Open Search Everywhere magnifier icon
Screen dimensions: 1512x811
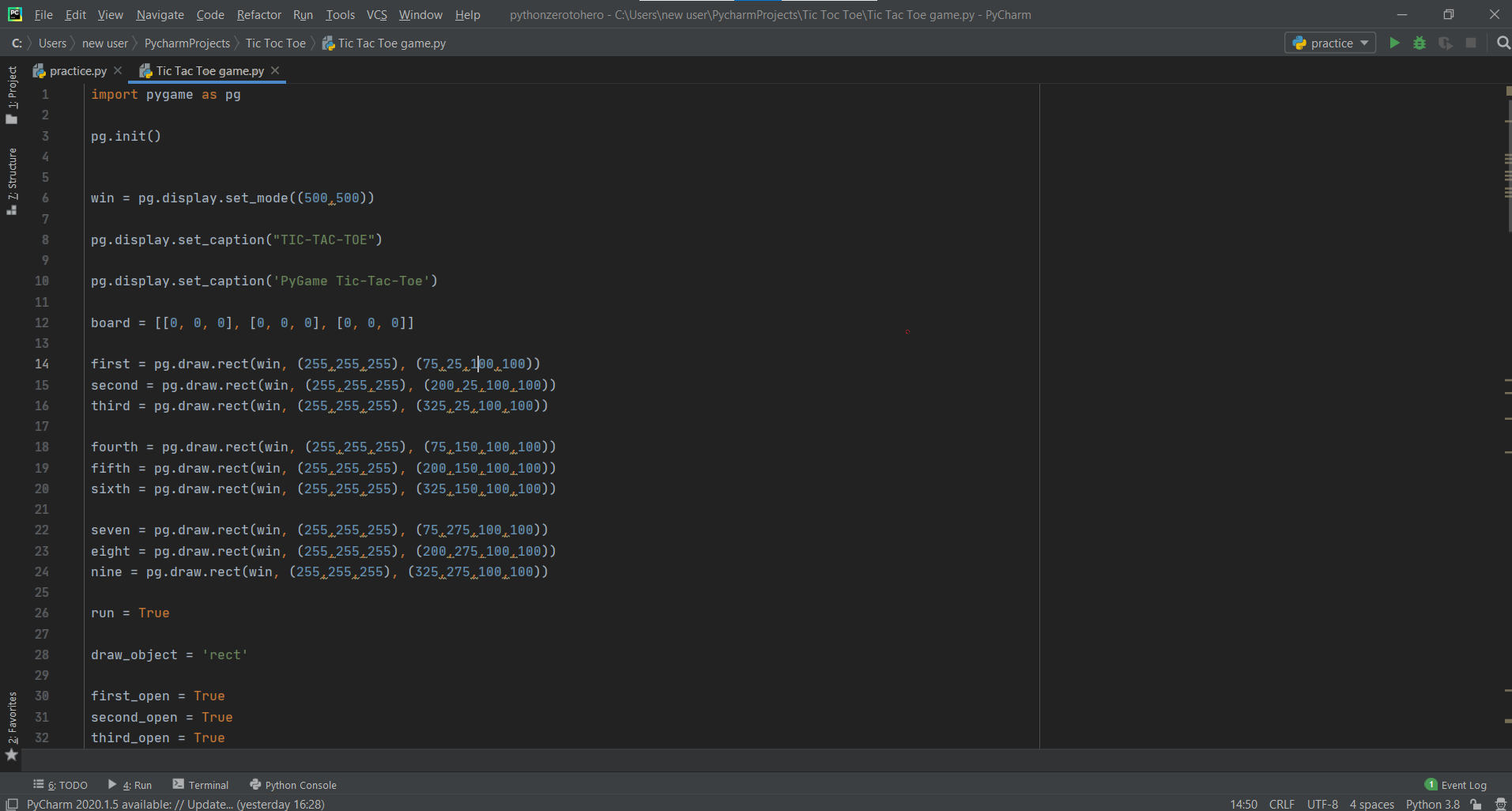(1503, 43)
